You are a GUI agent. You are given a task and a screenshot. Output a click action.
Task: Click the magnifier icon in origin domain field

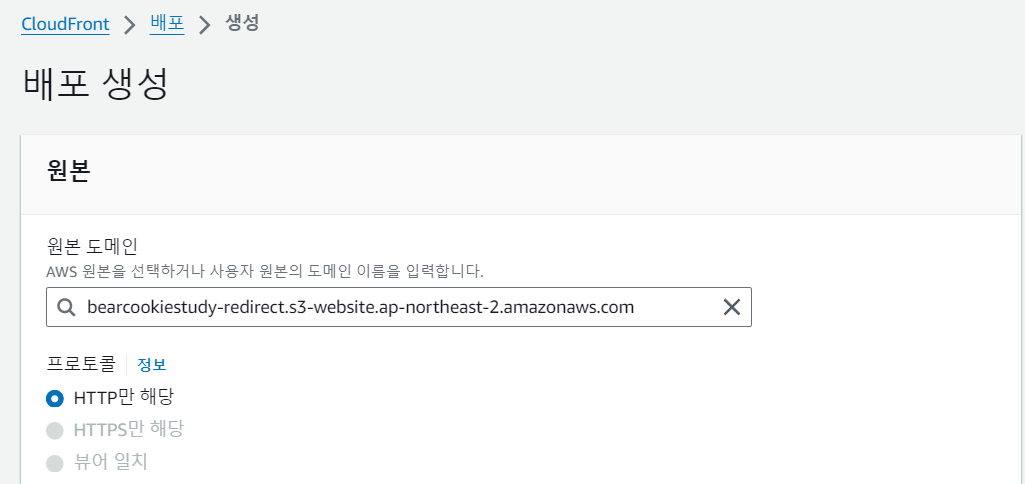click(x=67, y=308)
